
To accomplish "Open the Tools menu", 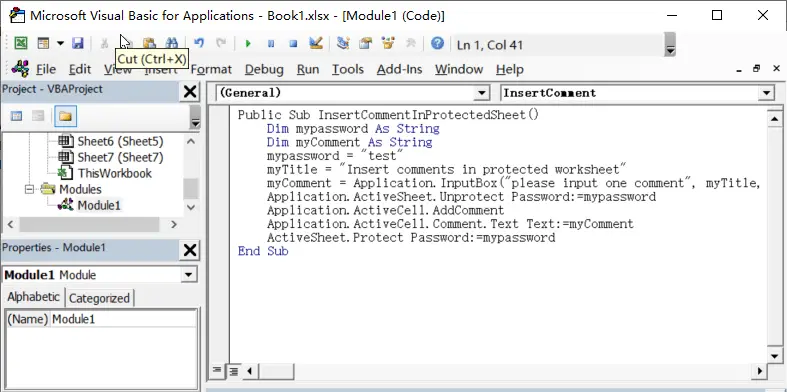I will (348, 69).
